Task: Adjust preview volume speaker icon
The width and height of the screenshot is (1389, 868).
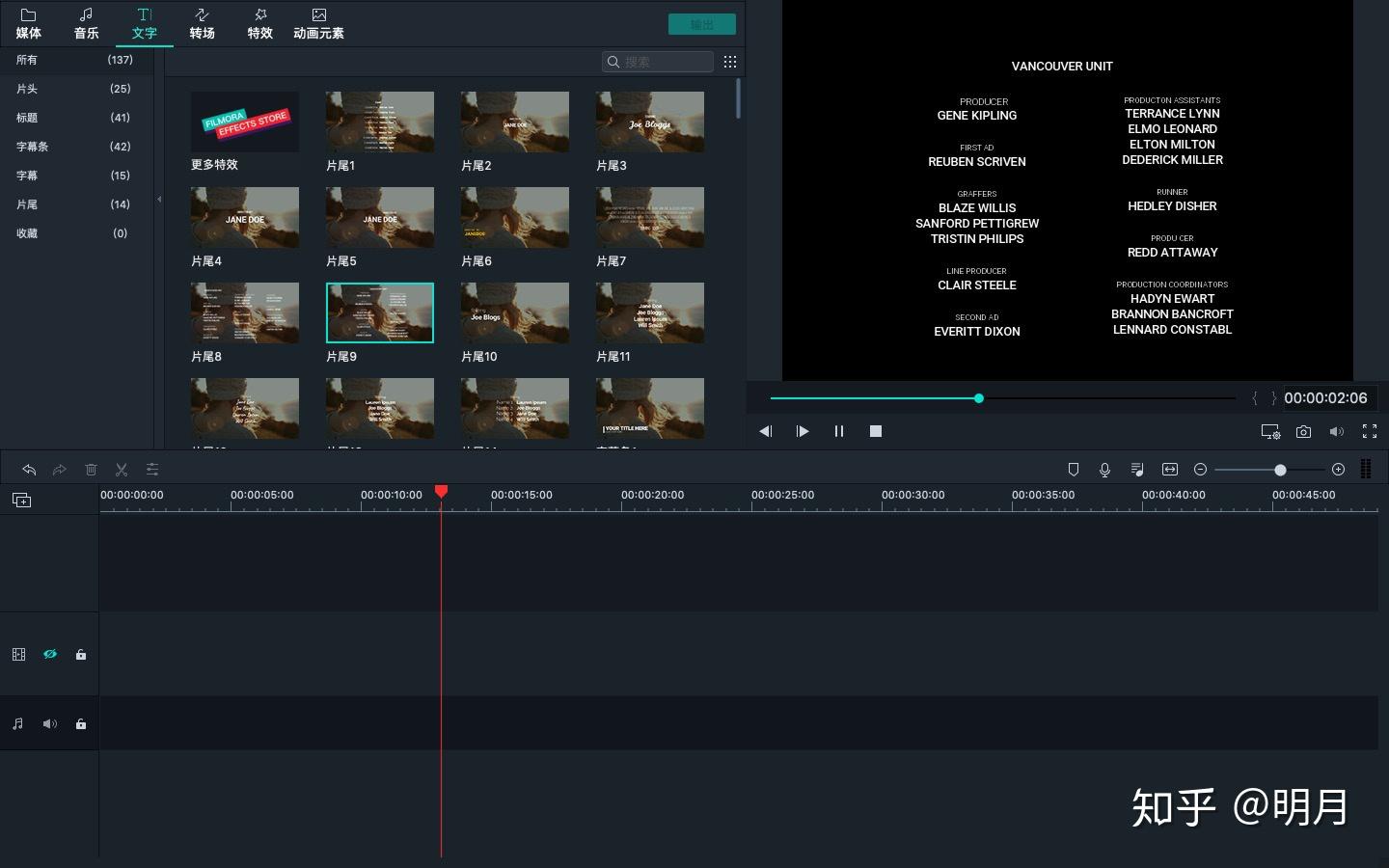Action: [1336, 431]
